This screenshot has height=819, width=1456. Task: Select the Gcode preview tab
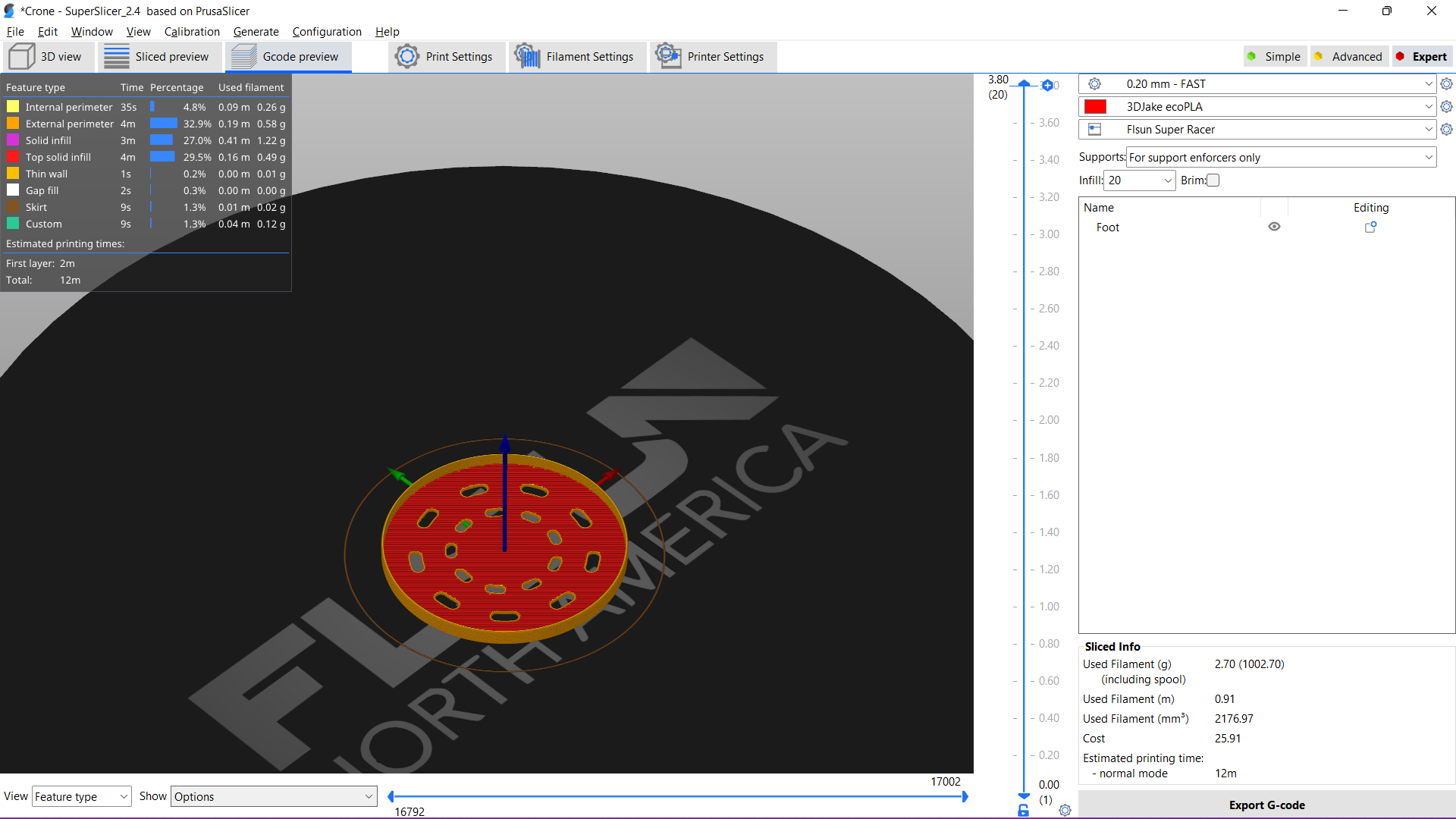pos(288,57)
